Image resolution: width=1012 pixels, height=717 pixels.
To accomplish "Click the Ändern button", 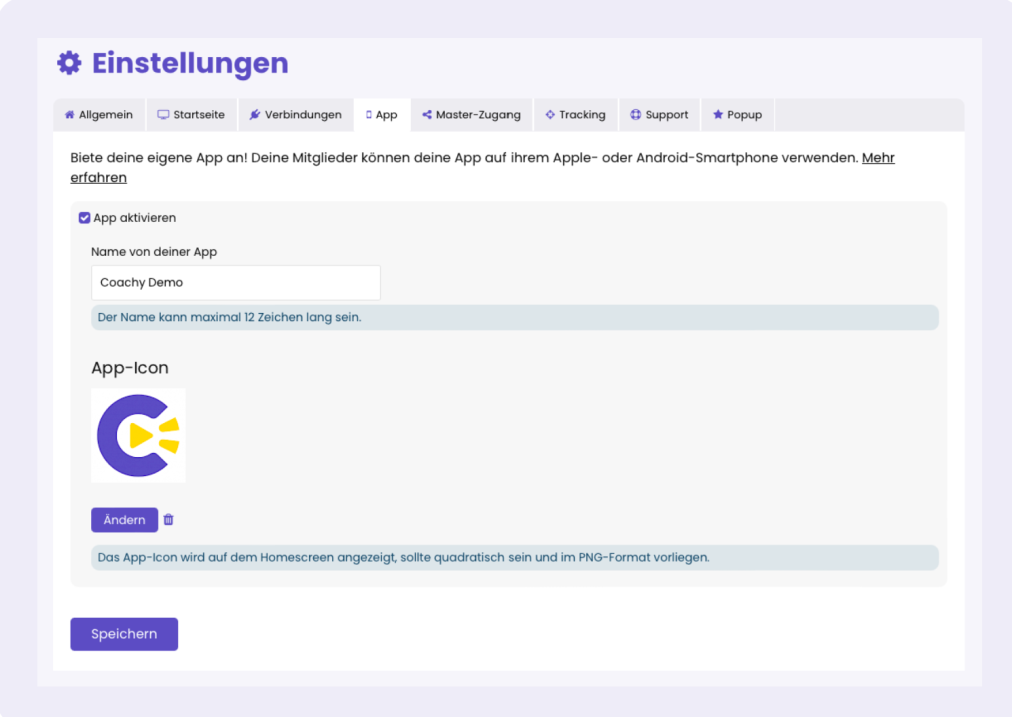I will 125,520.
